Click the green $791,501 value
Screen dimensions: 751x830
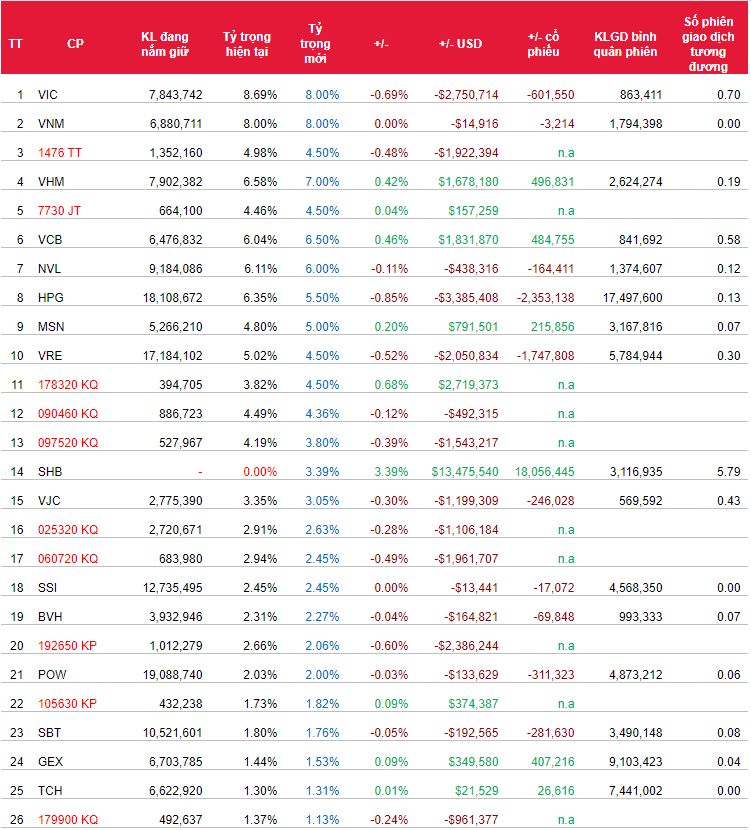473,327
